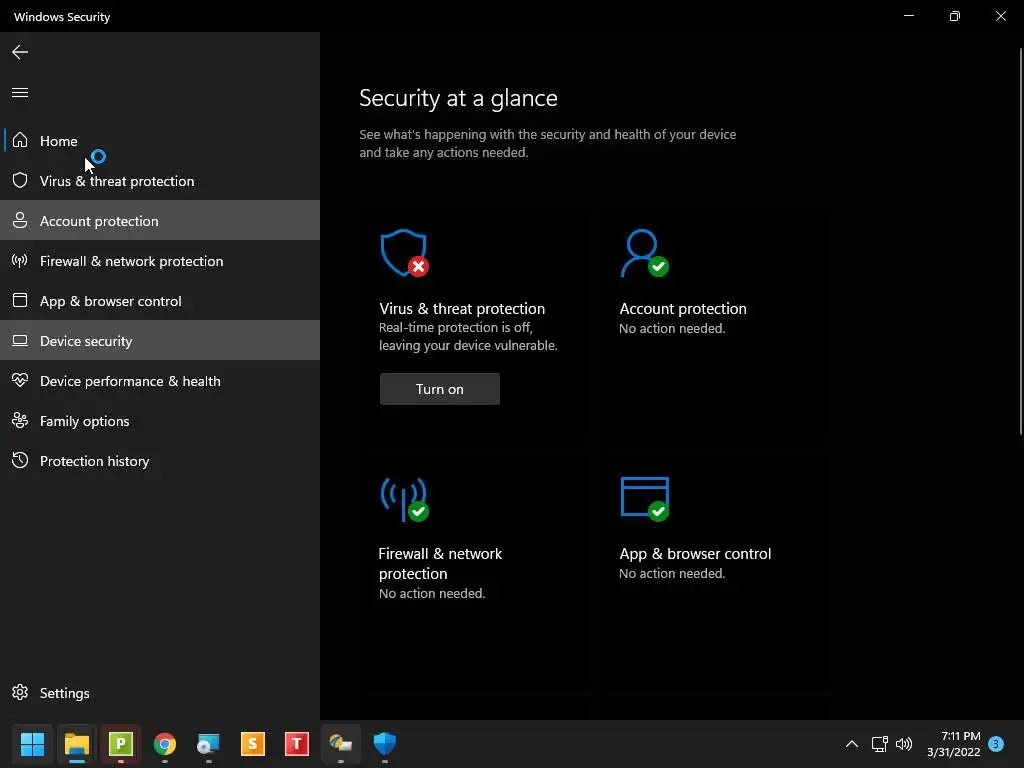The height and width of the screenshot is (768, 1024).
Task: Click the Settings gear icon
Action: pyautogui.click(x=20, y=692)
